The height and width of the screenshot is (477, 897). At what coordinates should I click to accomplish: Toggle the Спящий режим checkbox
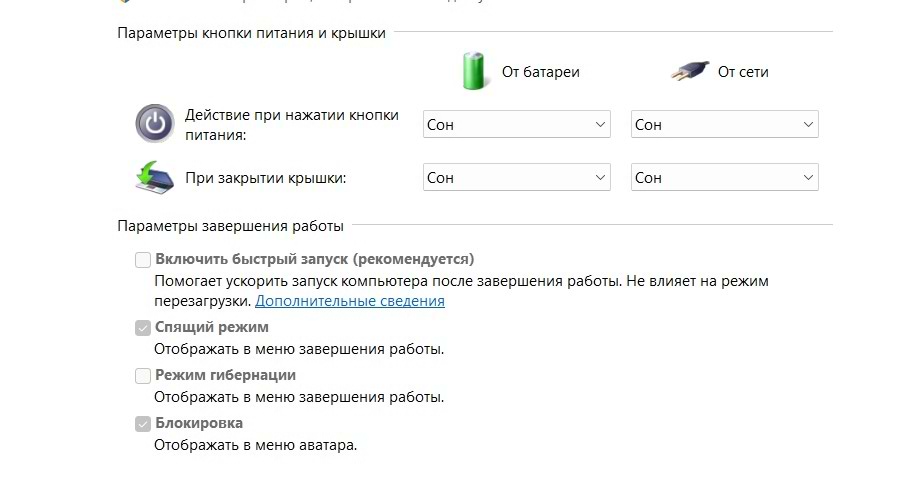coord(142,328)
